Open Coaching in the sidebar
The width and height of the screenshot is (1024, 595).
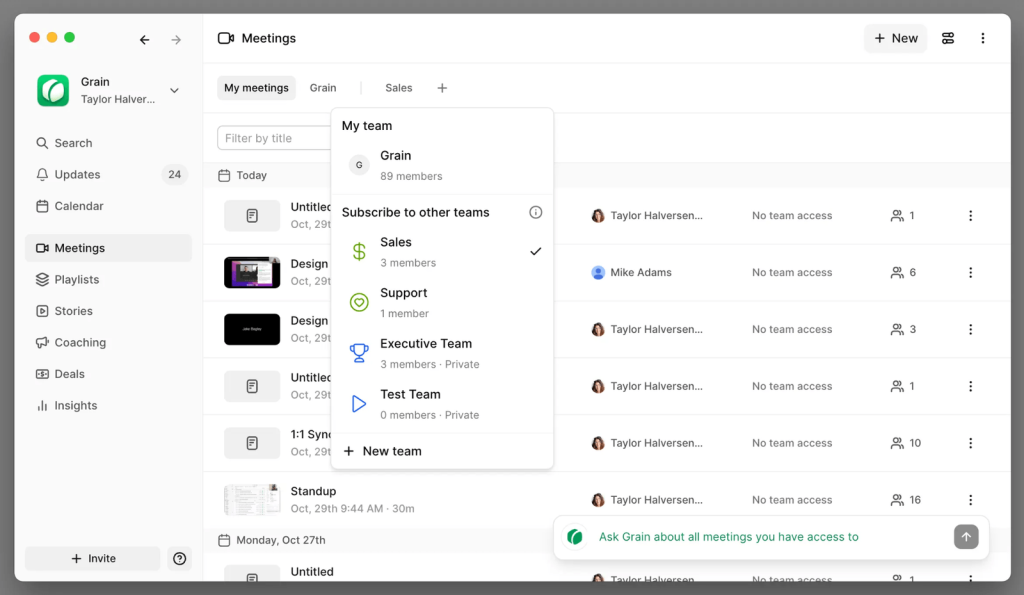[108, 342]
